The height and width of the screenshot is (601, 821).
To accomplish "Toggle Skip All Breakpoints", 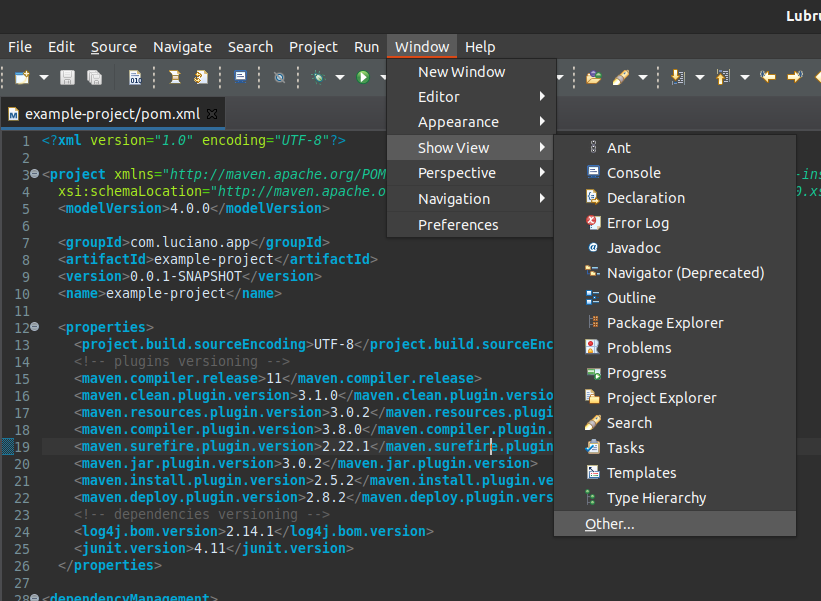I will (x=280, y=77).
